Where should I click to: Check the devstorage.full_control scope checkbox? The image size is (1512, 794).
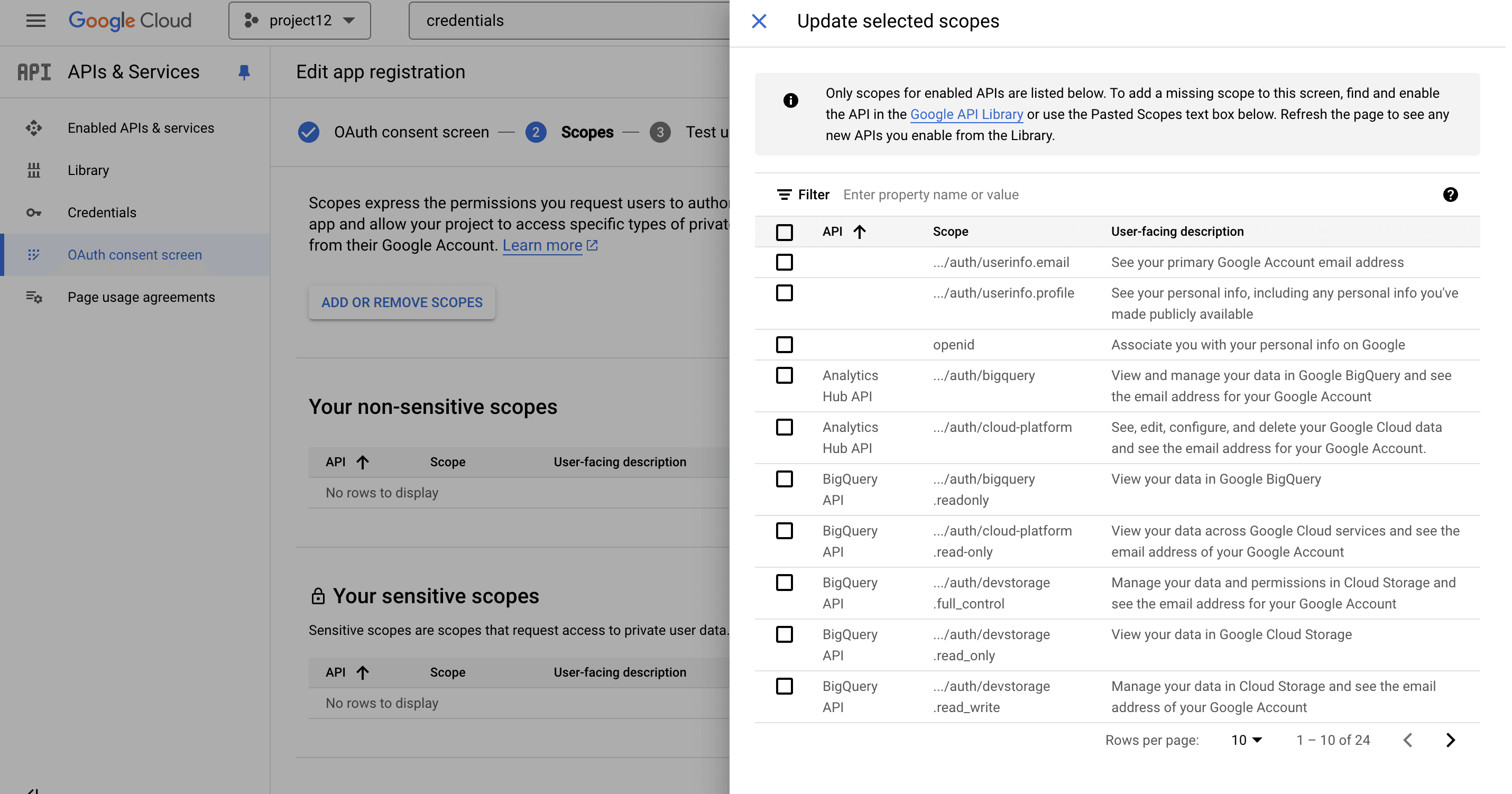click(x=785, y=583)
